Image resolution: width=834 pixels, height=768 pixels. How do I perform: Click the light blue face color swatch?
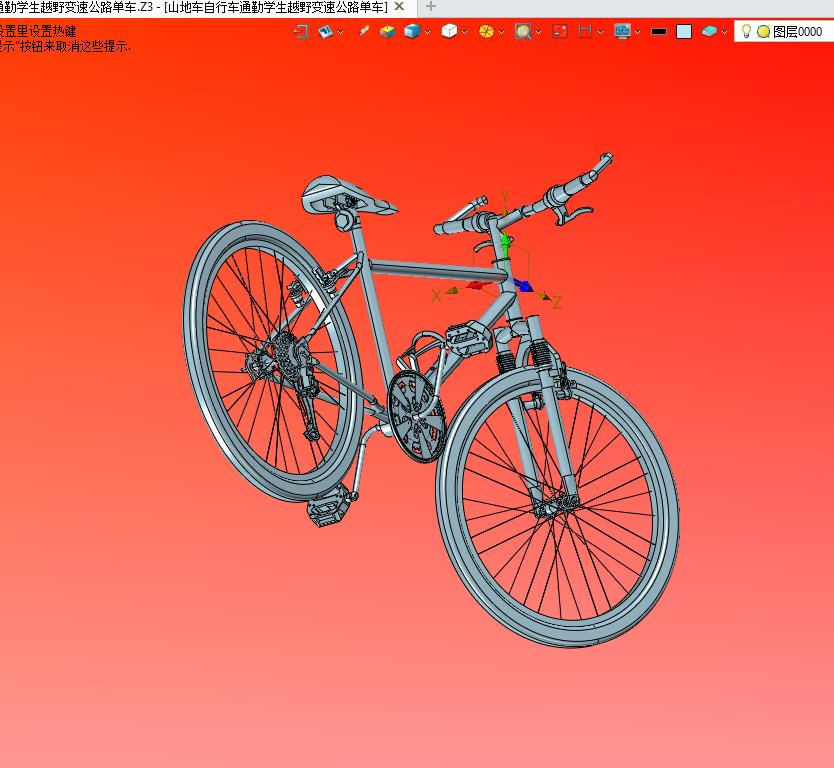click(684, 32)
